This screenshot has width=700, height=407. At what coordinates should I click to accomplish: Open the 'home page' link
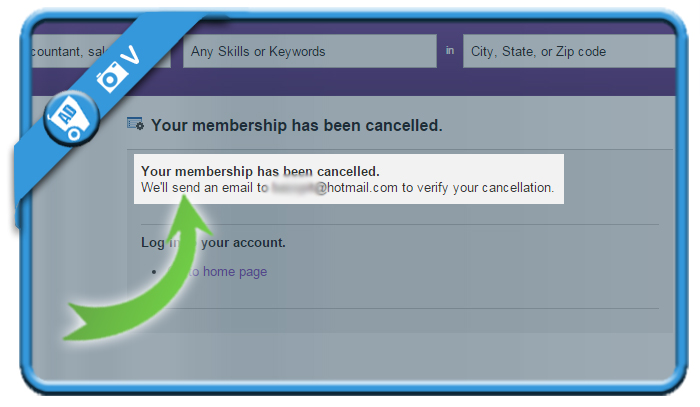(217, 271)
